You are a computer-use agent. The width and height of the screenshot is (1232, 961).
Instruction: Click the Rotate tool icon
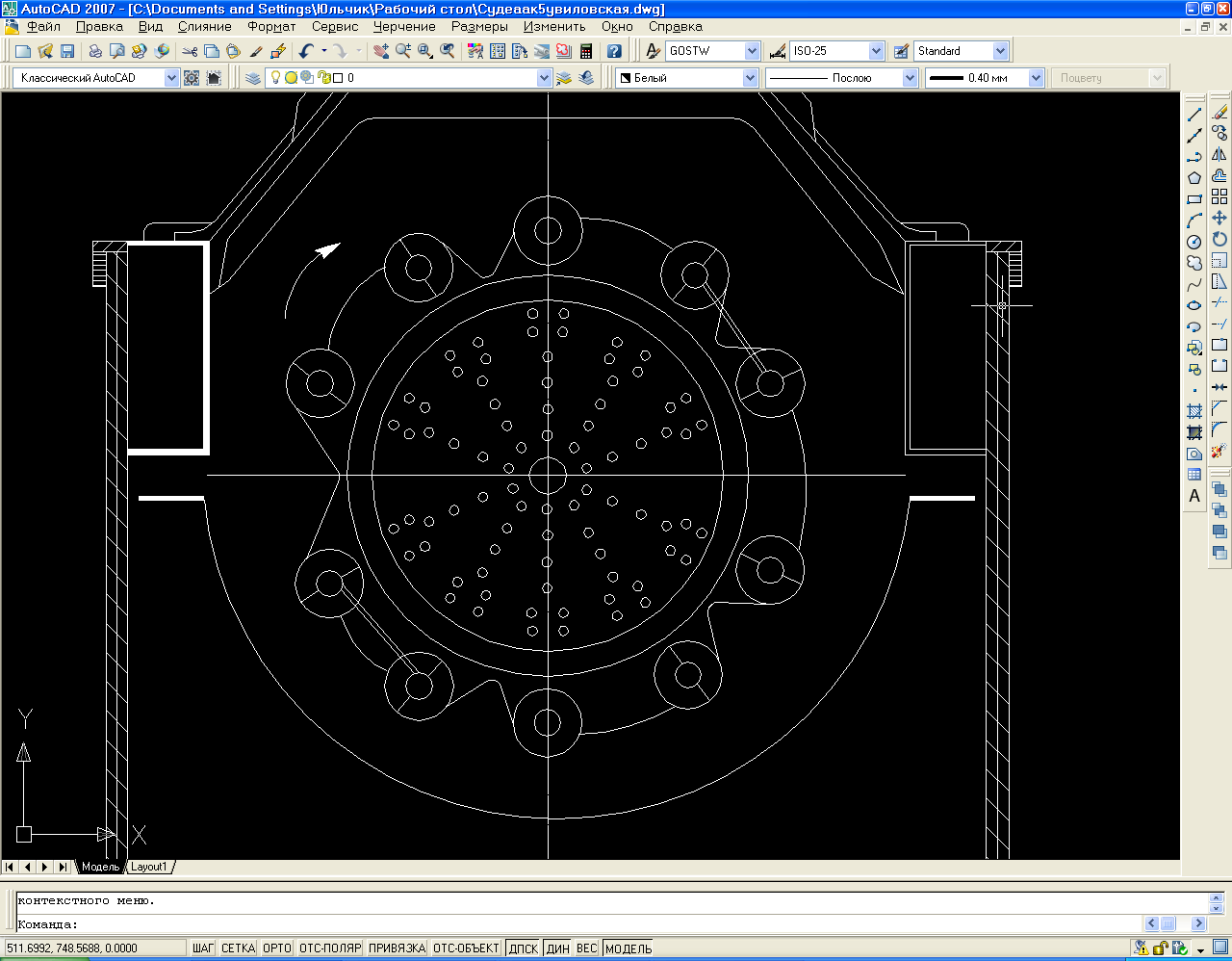(1219, 240)
